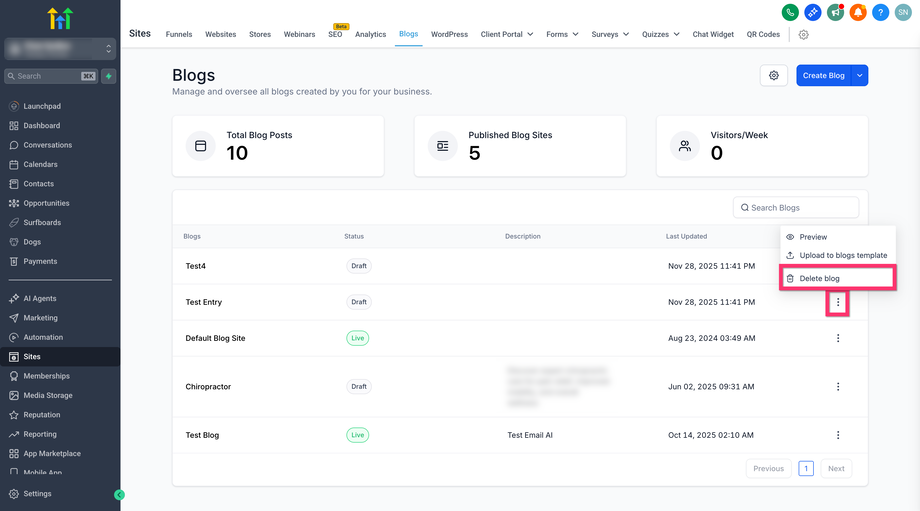The height and width of the screenshot is (511, 920).
Task: Click the green phone dialer icon
Action: pyautogui.click(x=790, y=12)
